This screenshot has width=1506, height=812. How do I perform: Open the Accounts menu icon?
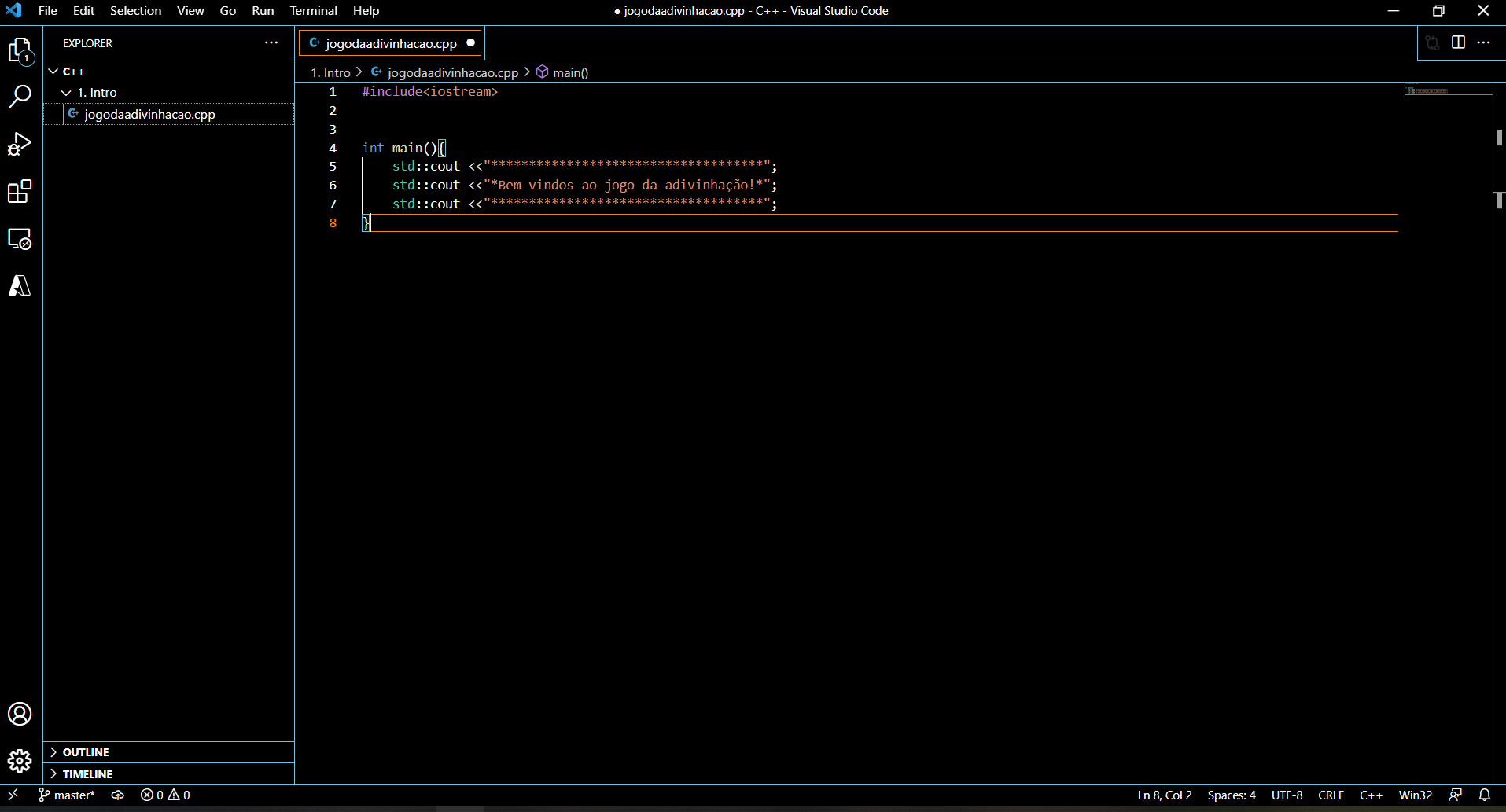coord(20,714)
